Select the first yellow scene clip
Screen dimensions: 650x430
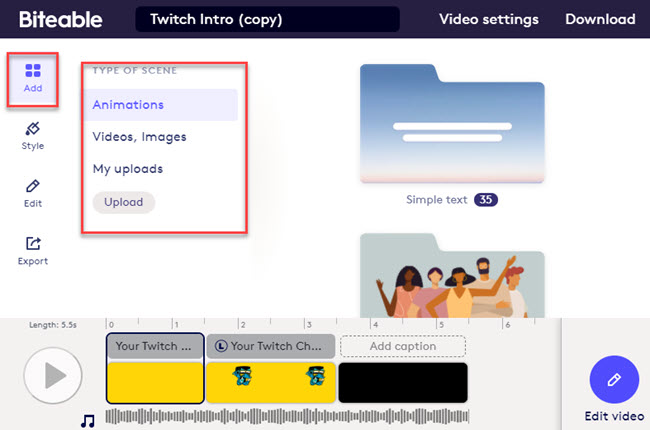[155, 382]
